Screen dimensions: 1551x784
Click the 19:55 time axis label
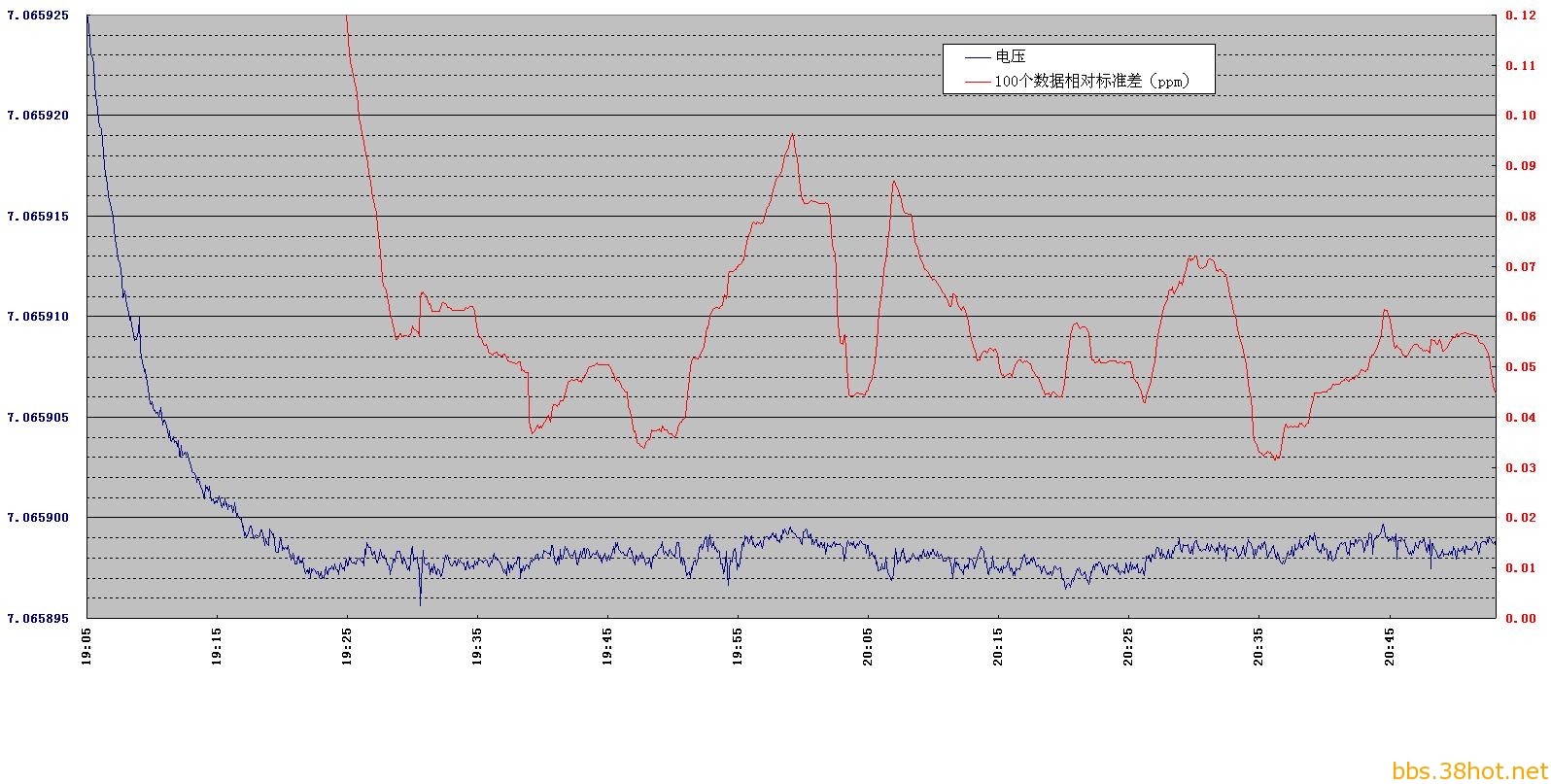(x=739, y=645)
